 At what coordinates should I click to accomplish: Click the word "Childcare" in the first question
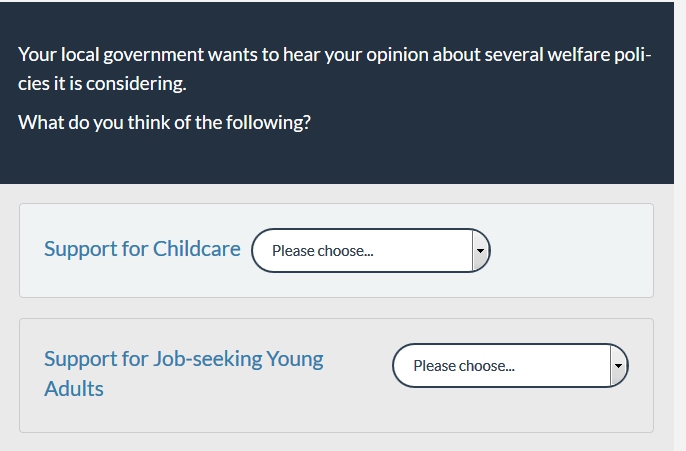197,249
